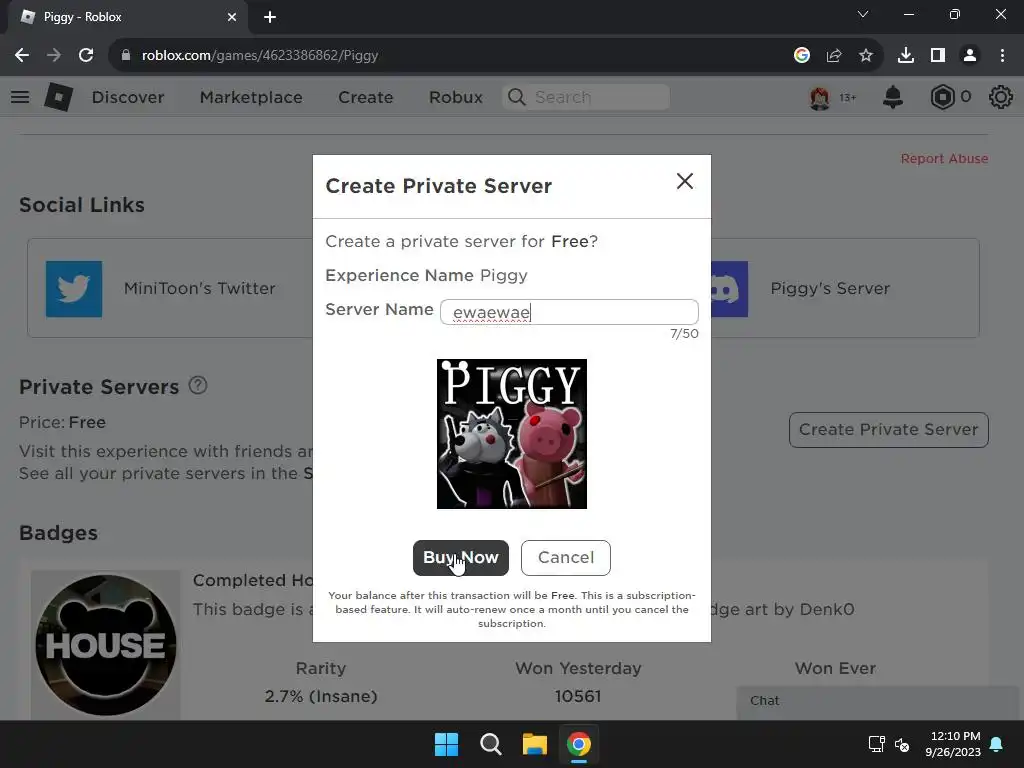Go to Roblox home via logo

(x=58, y=97)
